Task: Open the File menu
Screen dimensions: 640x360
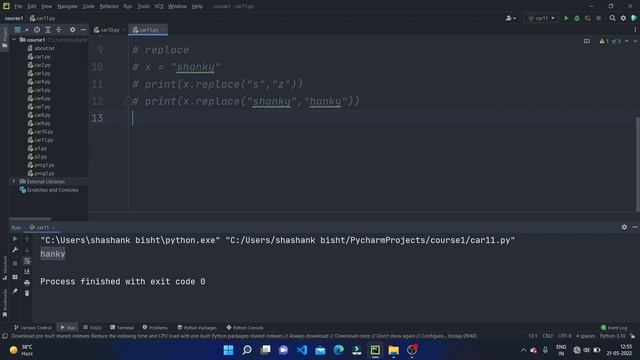Action: pyautogui.click(x=18, y=7)
